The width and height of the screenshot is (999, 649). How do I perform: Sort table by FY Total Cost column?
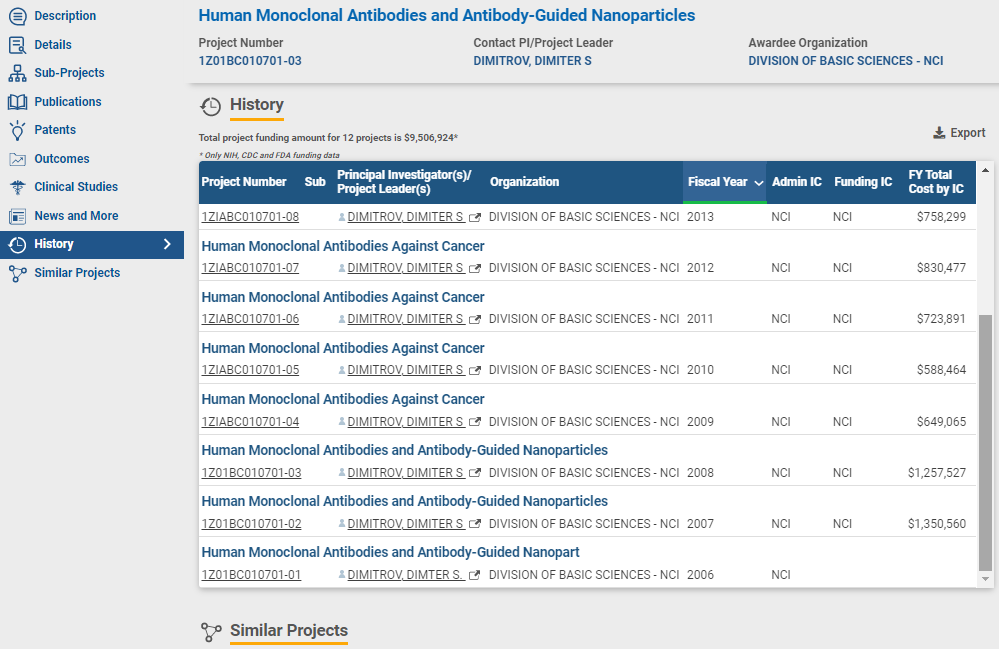click(935, 182)
